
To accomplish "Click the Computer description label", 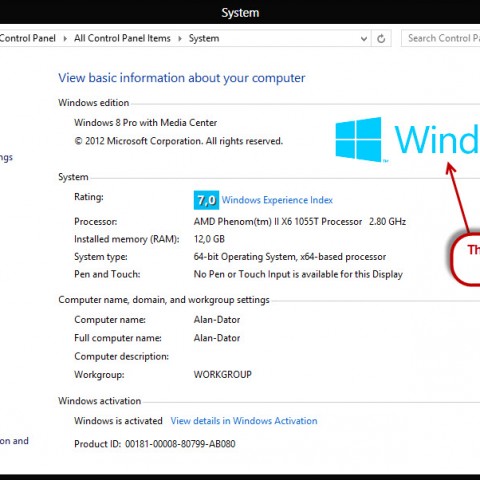I will point(121,356).
